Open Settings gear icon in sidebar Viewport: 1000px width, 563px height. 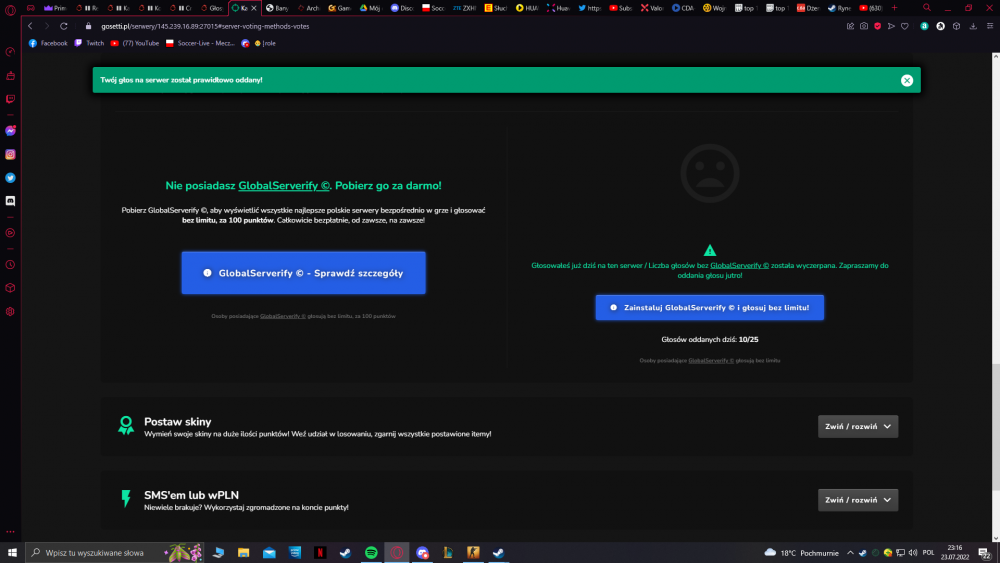pyautogui.click(x=10, y=312)
